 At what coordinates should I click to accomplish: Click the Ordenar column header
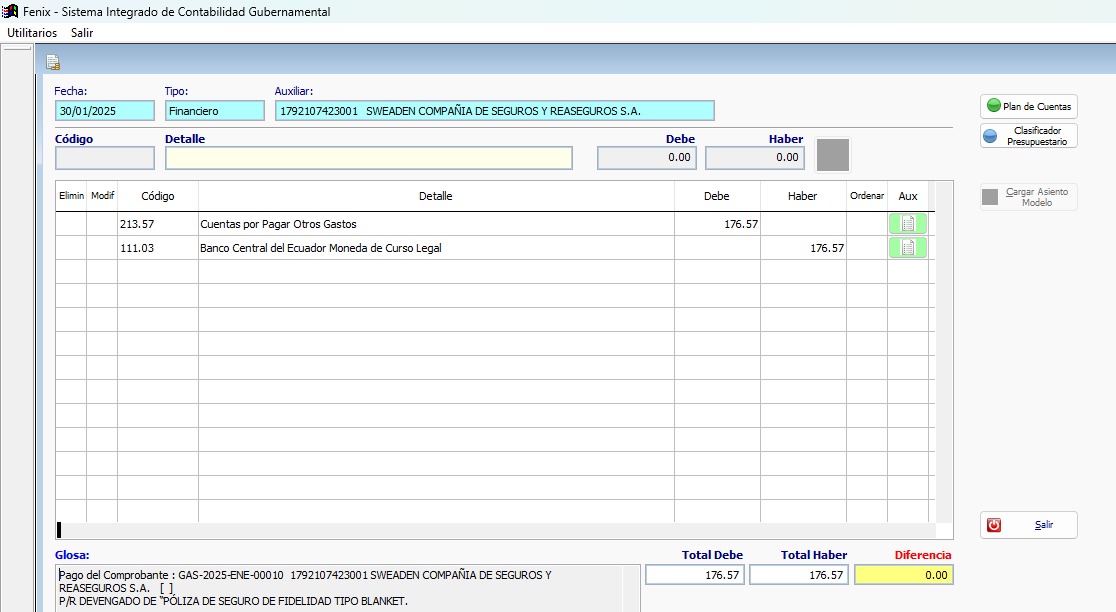pyautogui.click(x=866, y=196)
